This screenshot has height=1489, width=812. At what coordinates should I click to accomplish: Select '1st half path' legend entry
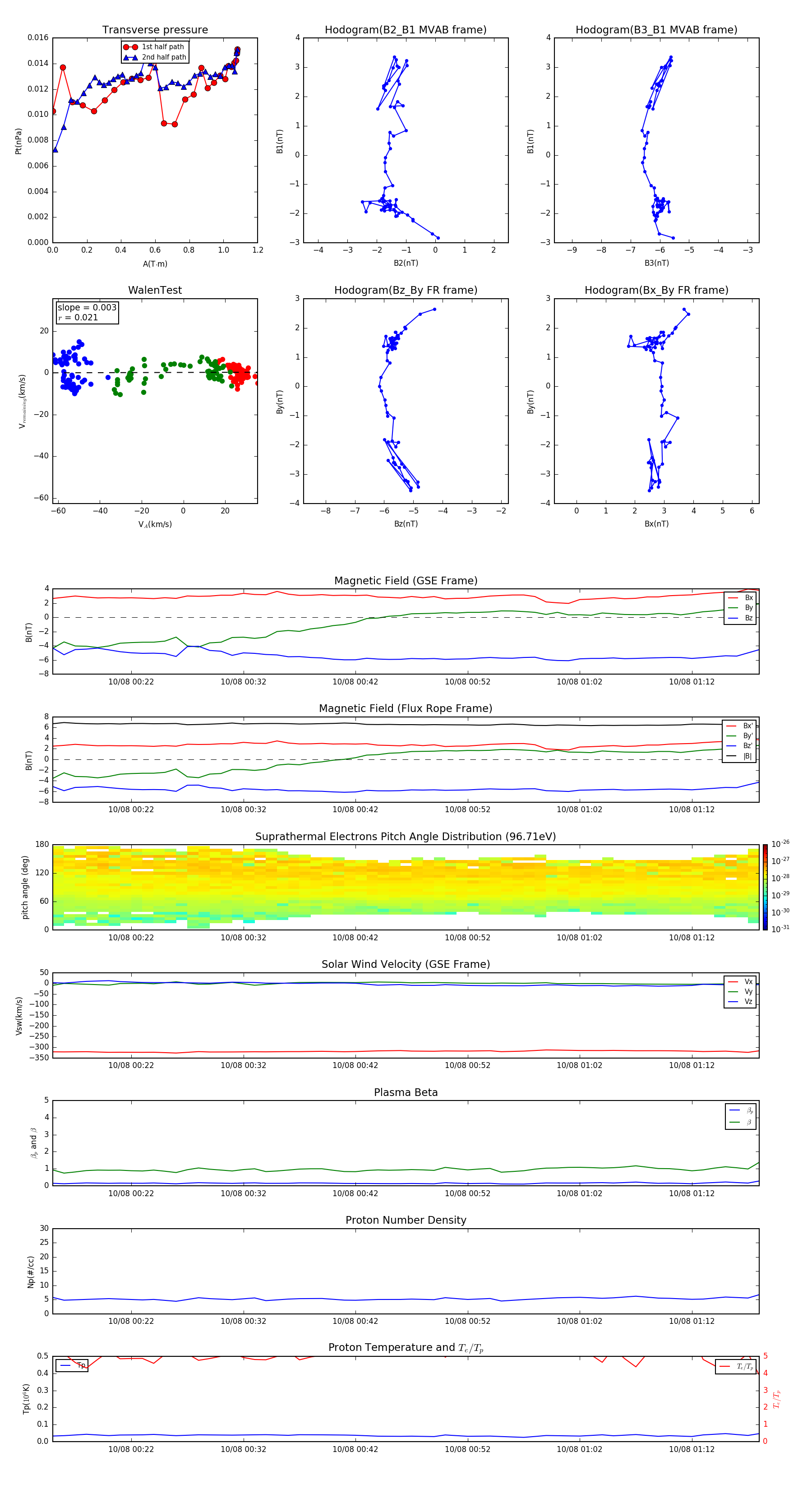coord(154,47)
